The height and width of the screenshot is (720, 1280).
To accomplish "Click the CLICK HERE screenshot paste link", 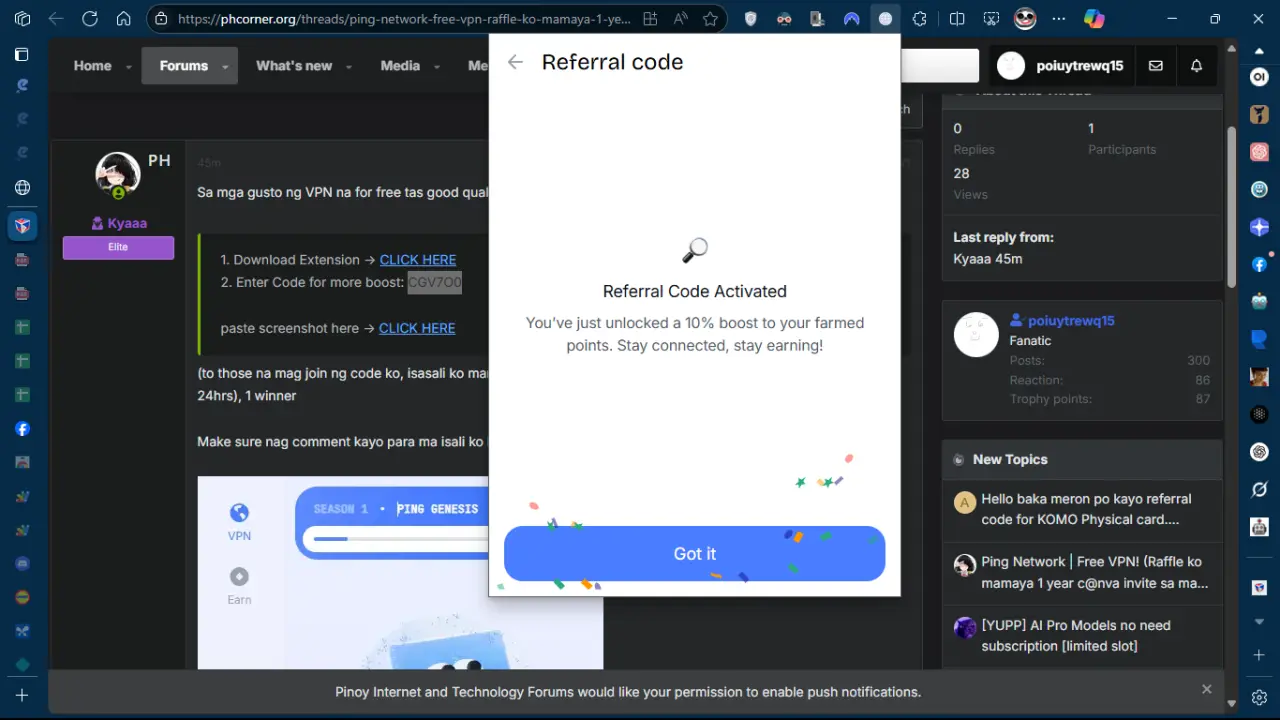I will (x=417, y=328).
